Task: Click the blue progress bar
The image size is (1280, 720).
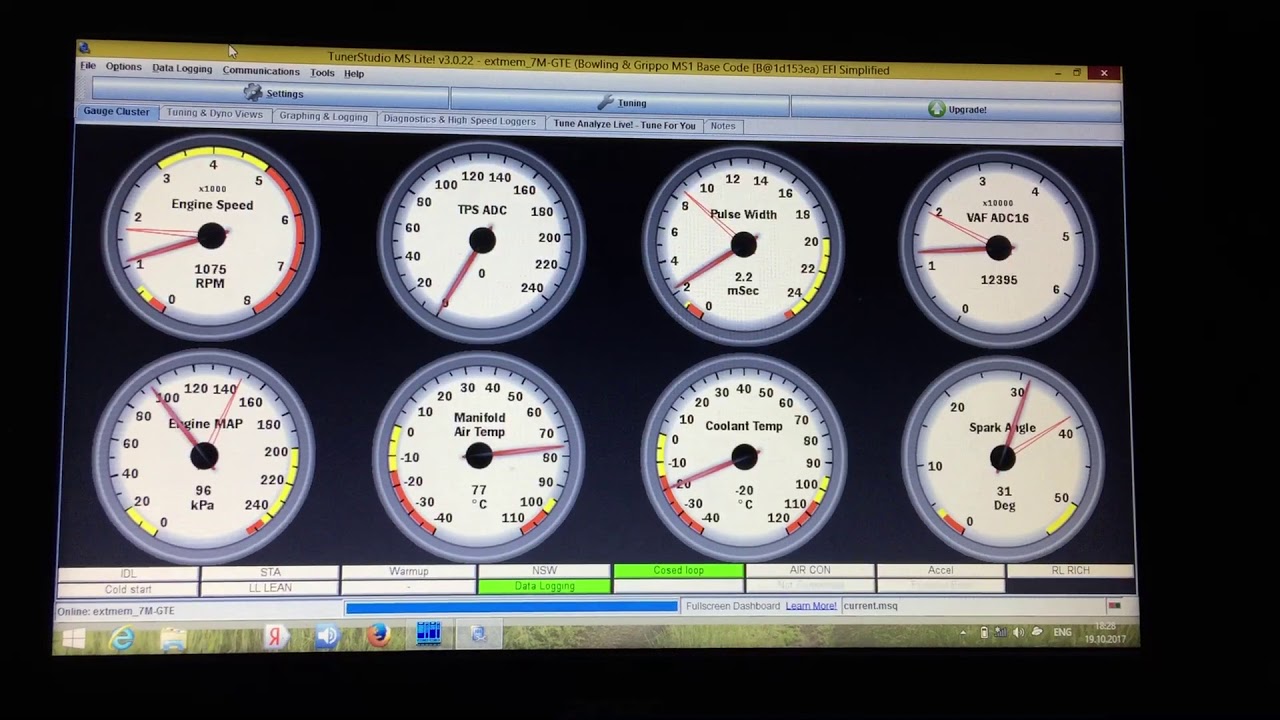Action: tap(511, 606)
